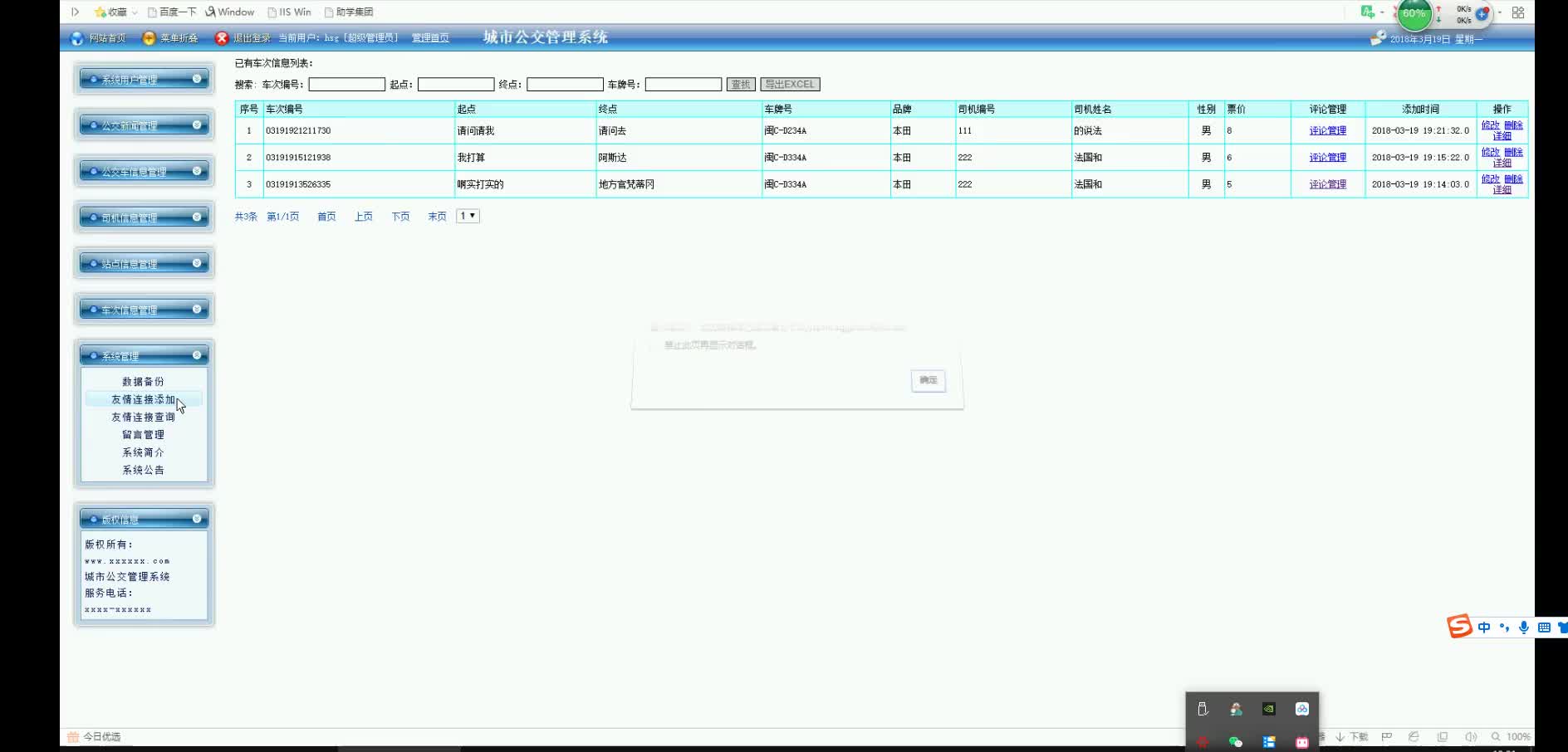Click the 查找 search button
Image resolution: width=1568 pixels, height=752 pixels.
[x=741, y=84]
